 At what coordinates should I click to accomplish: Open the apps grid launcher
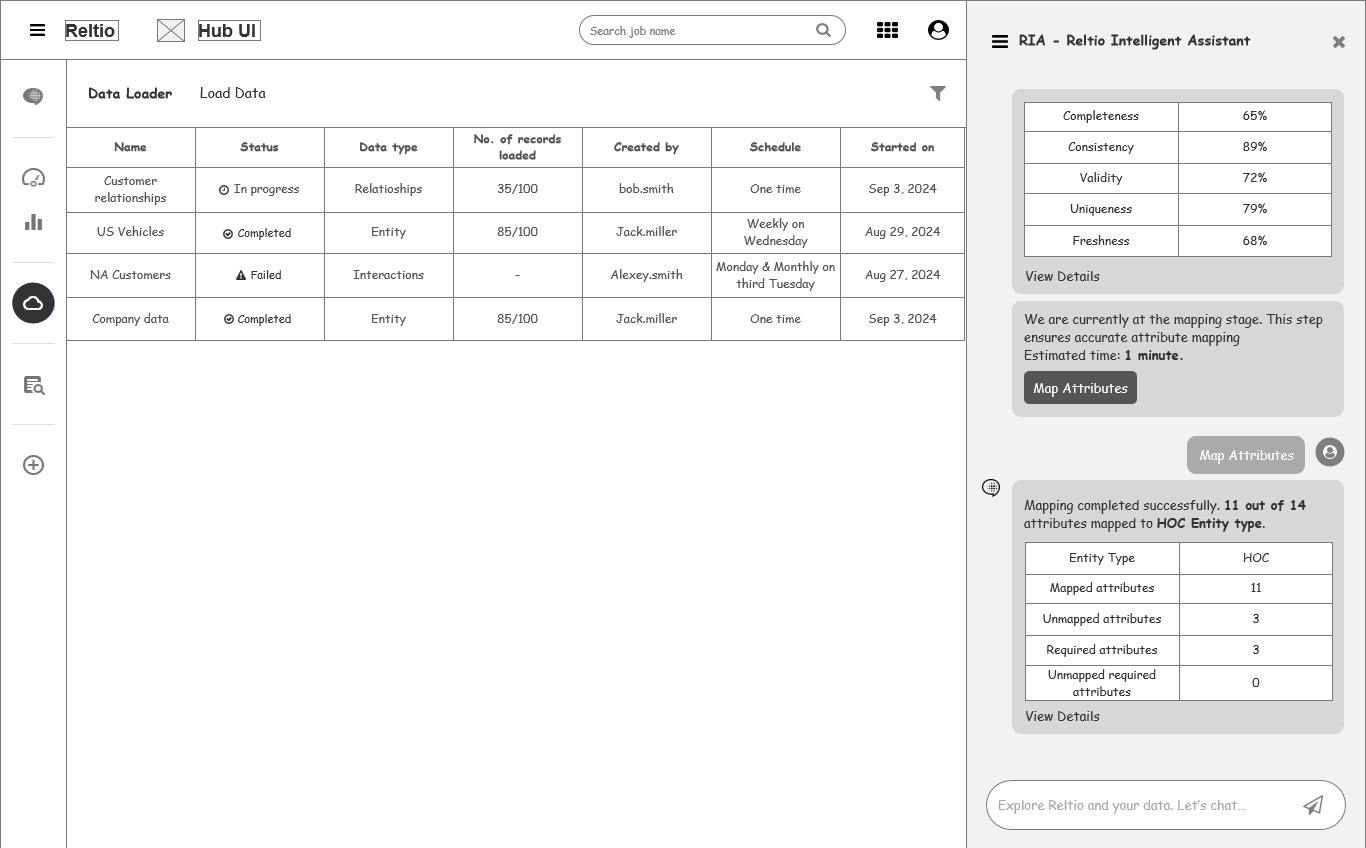[887, 30]
